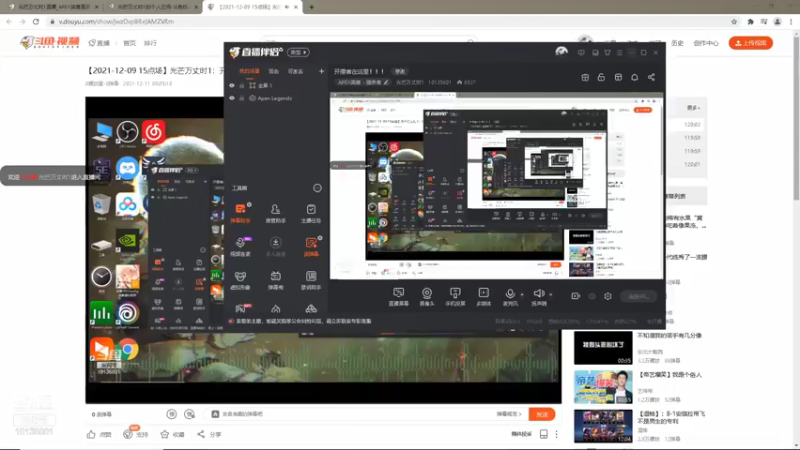Click the browser reload button
Viewport: 800px width, 450px height.
[36, 21]
